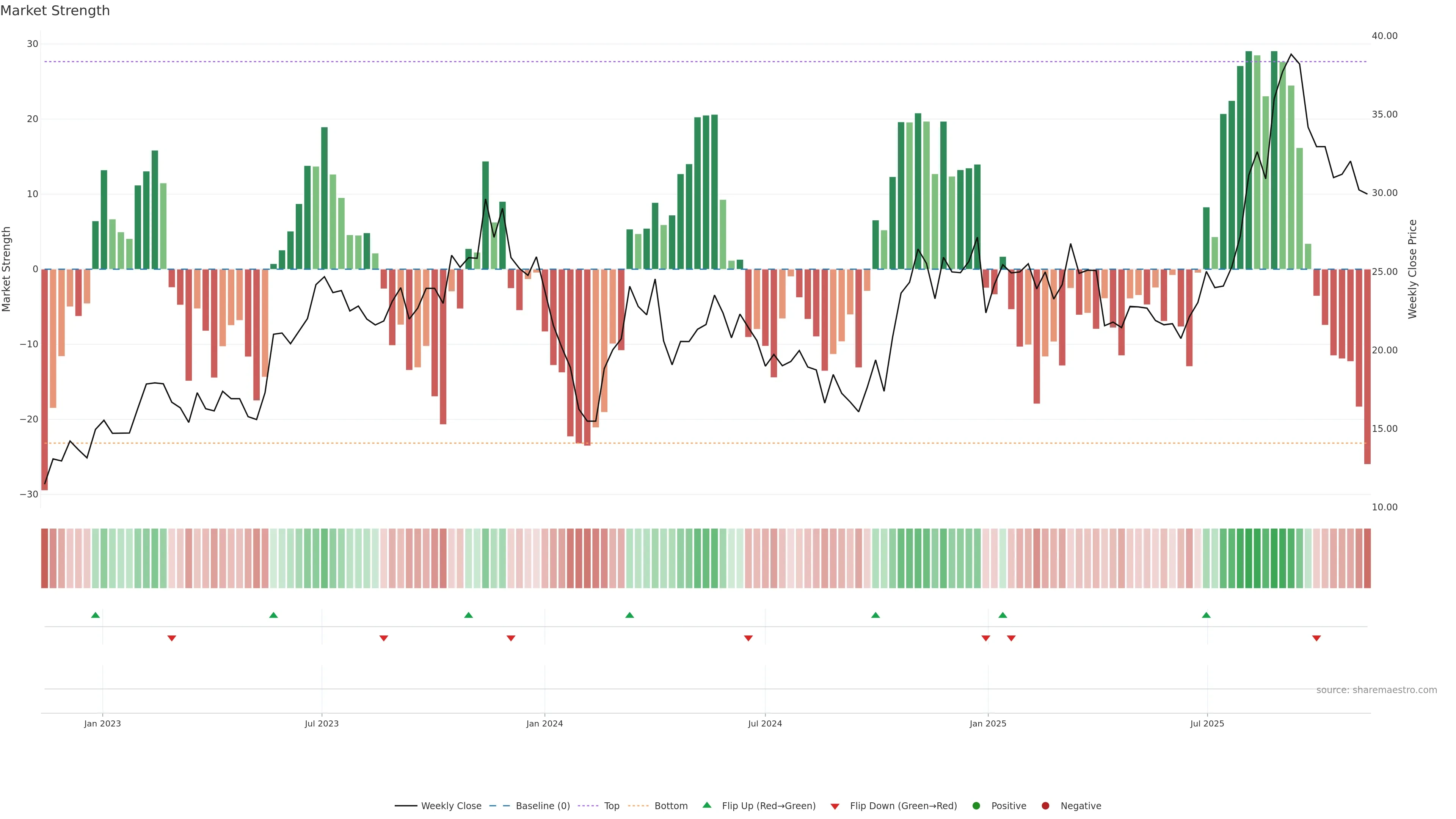Click the Jan 2024 x-axis label
The height and width of the screenshot is (819, 1456).
pos(544,723)
